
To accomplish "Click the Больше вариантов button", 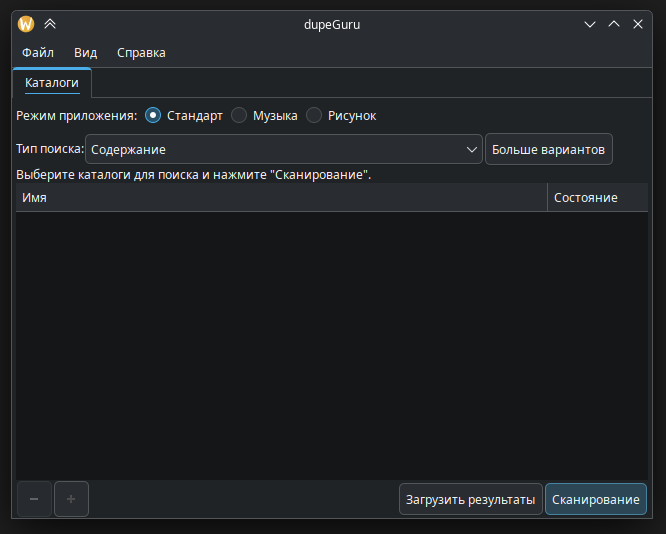I will click(x=548, y=149).
